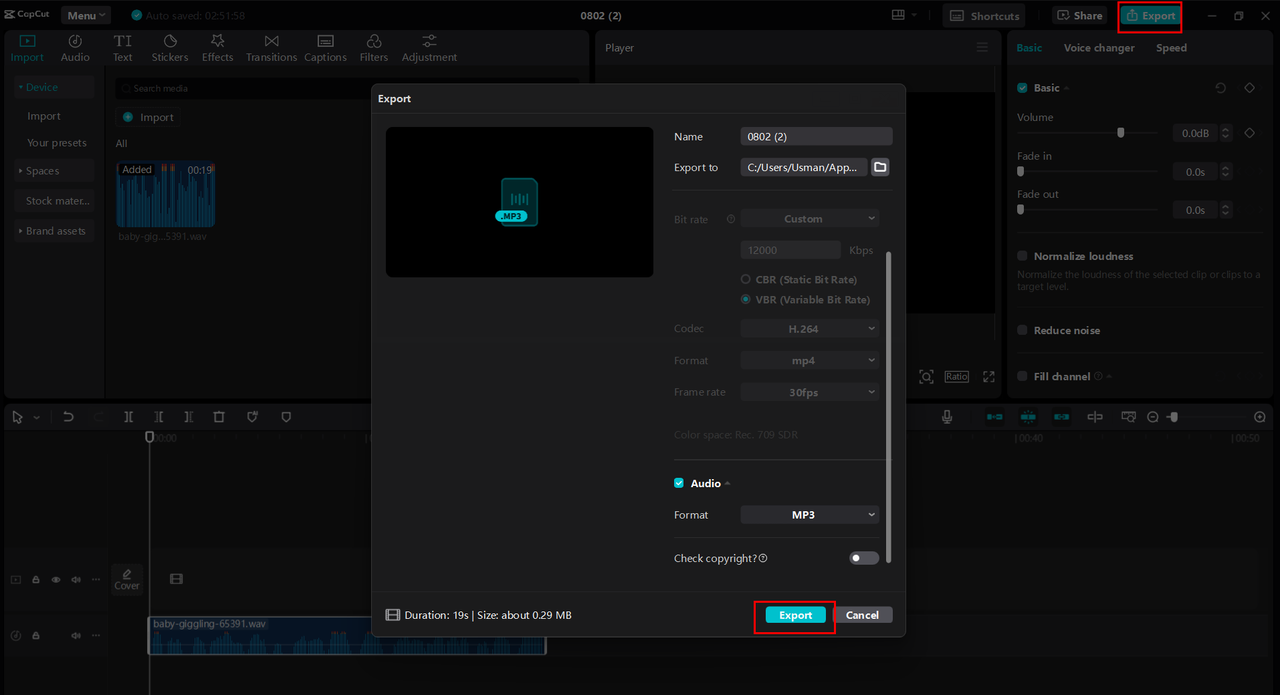Open the Menu dropdown in title bar
This screenshot has width=1280, height=695.
(86, 15)
